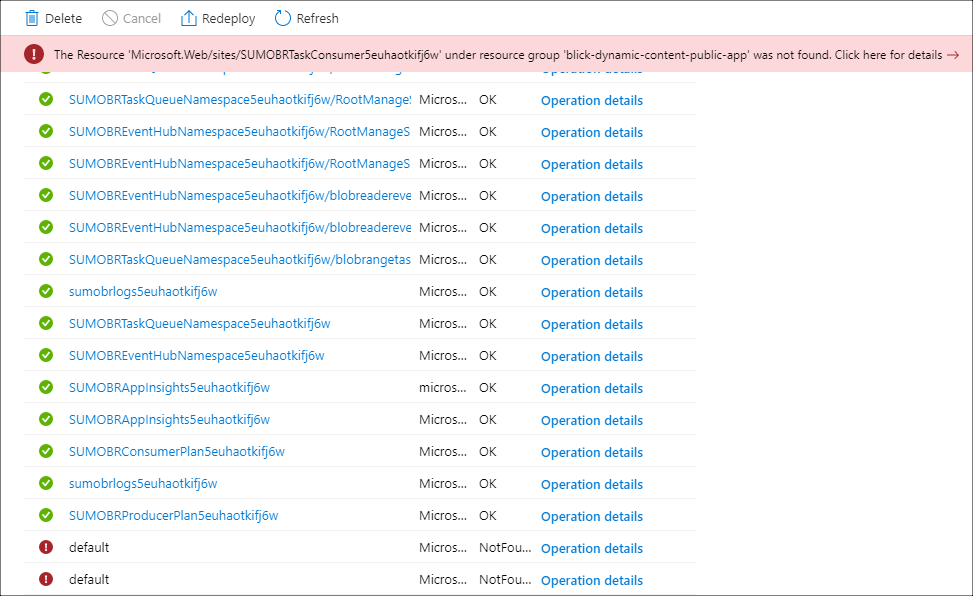Click Operation details beside SUMOBRConsumerPlan5euhaotkifj6w

591,451
